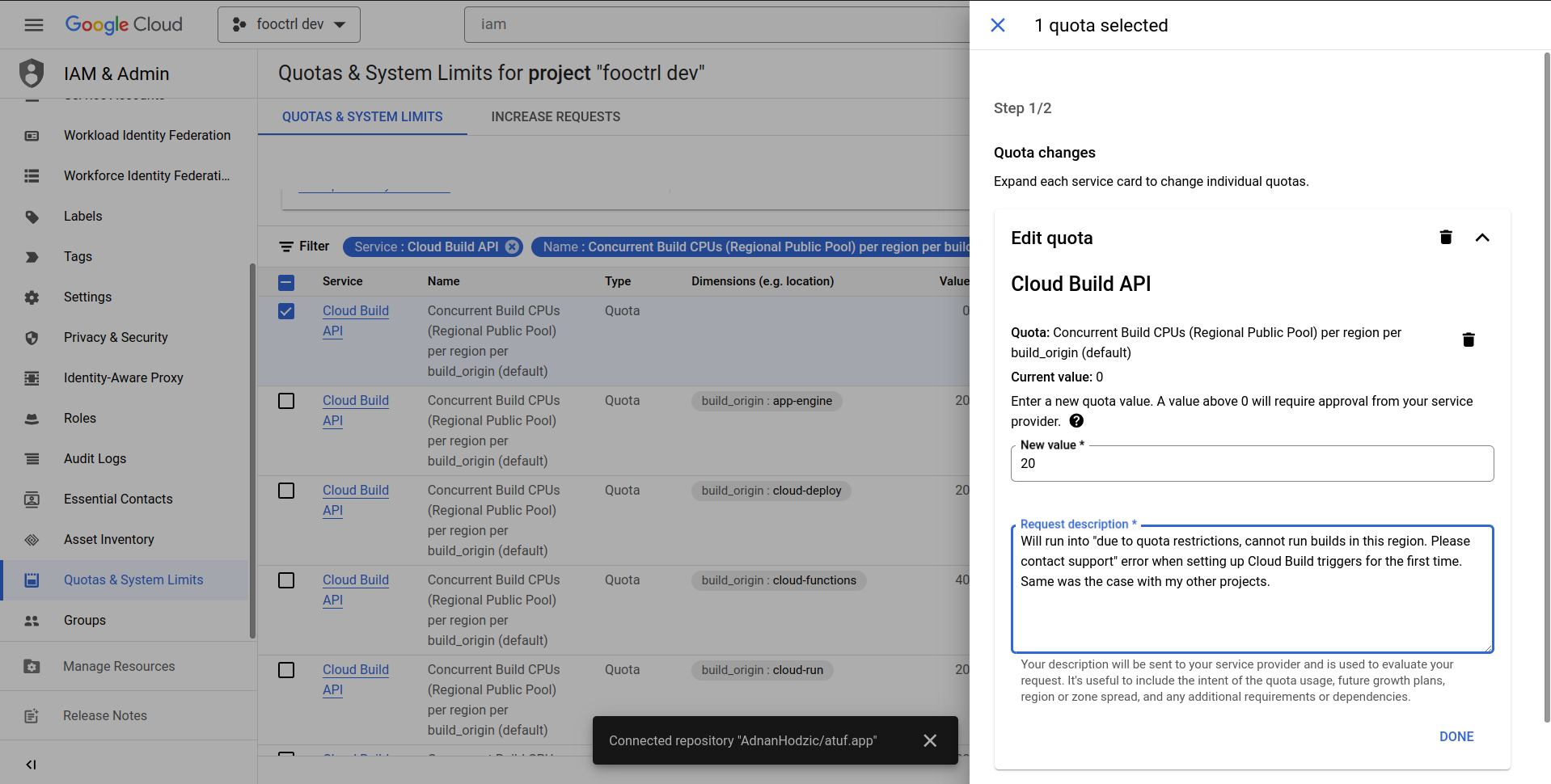
Task: Toggle the select-all header checkbox
Action: tap(286, 282)
